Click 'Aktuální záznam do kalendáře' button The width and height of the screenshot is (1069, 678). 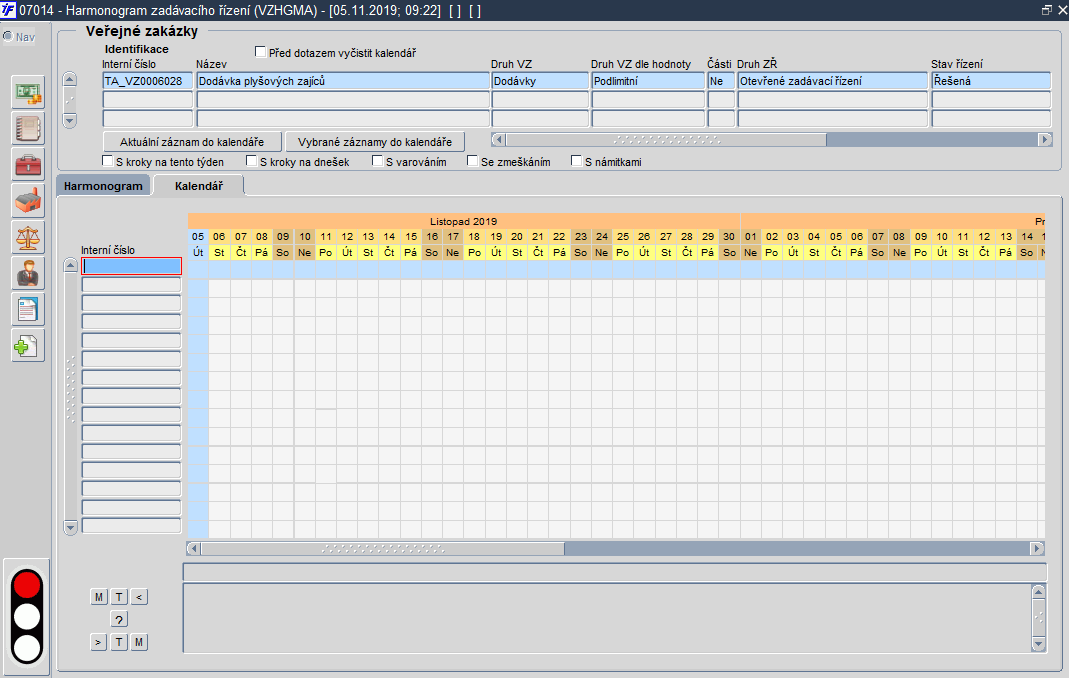click(x=192, y=142)
